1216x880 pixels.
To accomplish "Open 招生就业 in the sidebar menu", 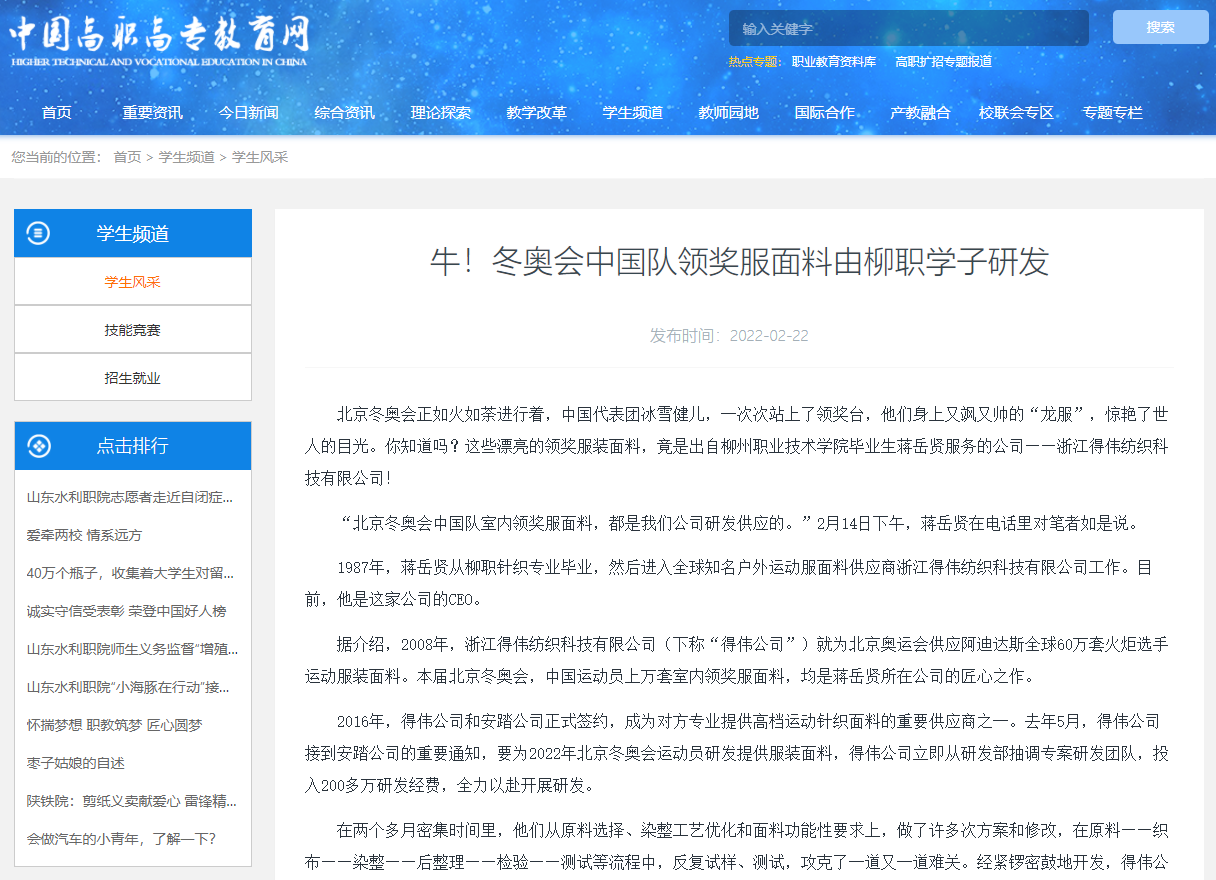I will pyautogui.click(x=132, y=378).
